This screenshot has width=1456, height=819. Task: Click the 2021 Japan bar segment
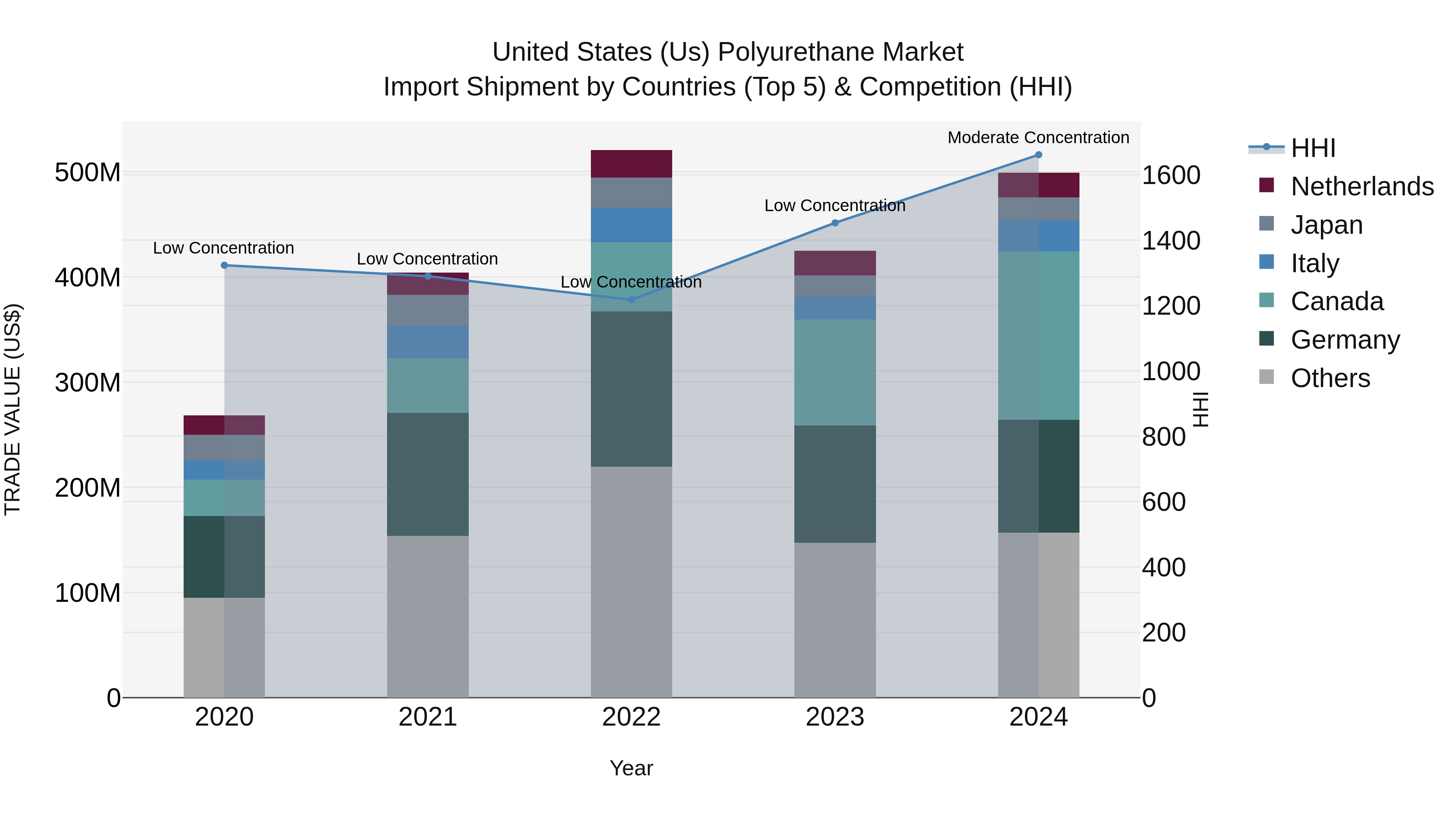[x=428, y=310]
